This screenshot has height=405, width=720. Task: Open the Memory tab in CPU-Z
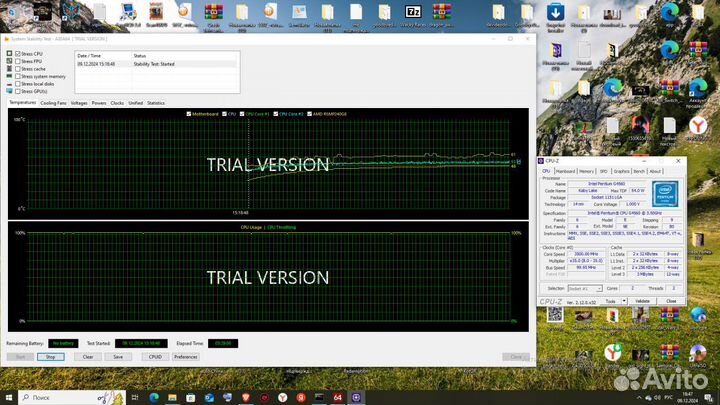[586, 171]
